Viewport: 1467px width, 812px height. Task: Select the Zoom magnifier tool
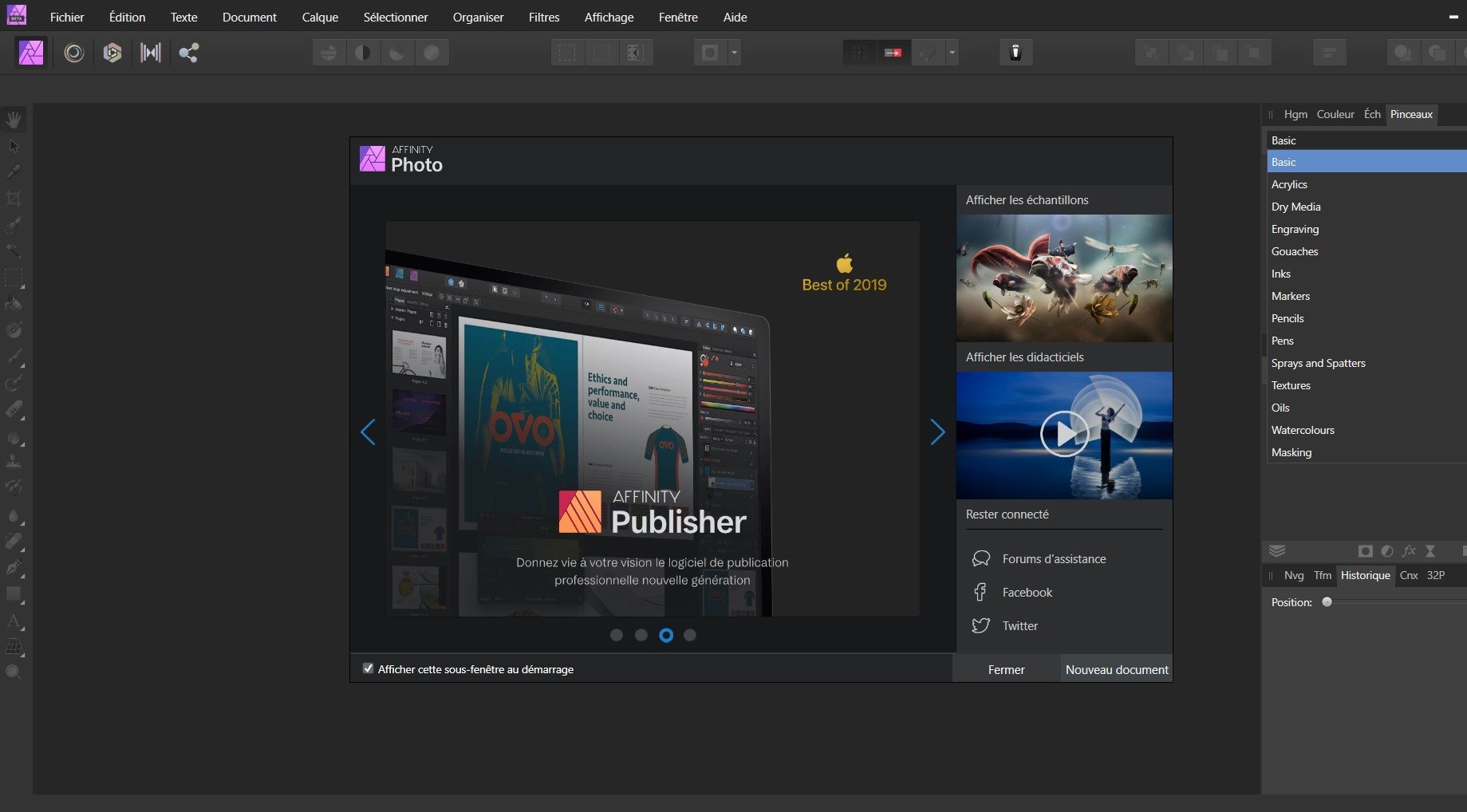[14, 672]
